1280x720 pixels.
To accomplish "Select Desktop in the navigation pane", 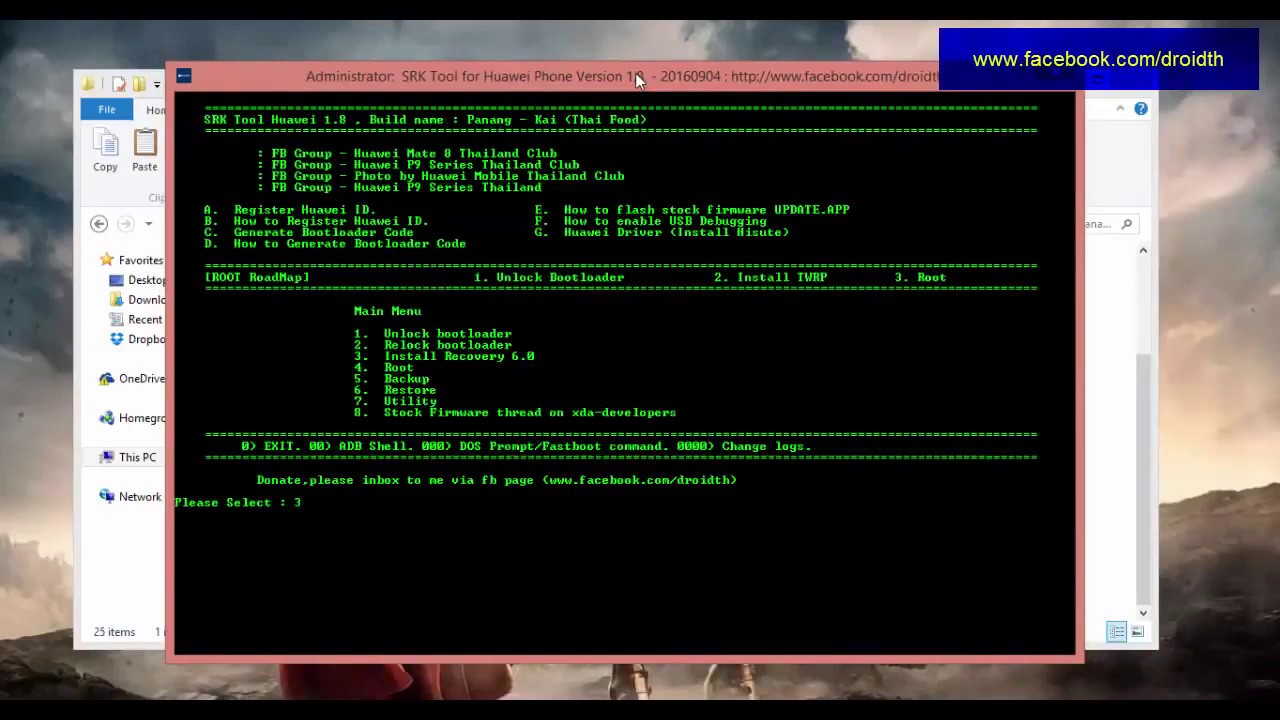I will (x=137, y=280).
